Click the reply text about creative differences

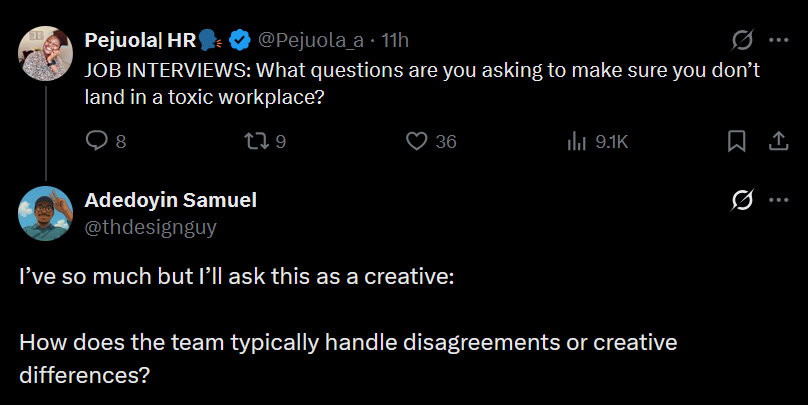[350, 343]
